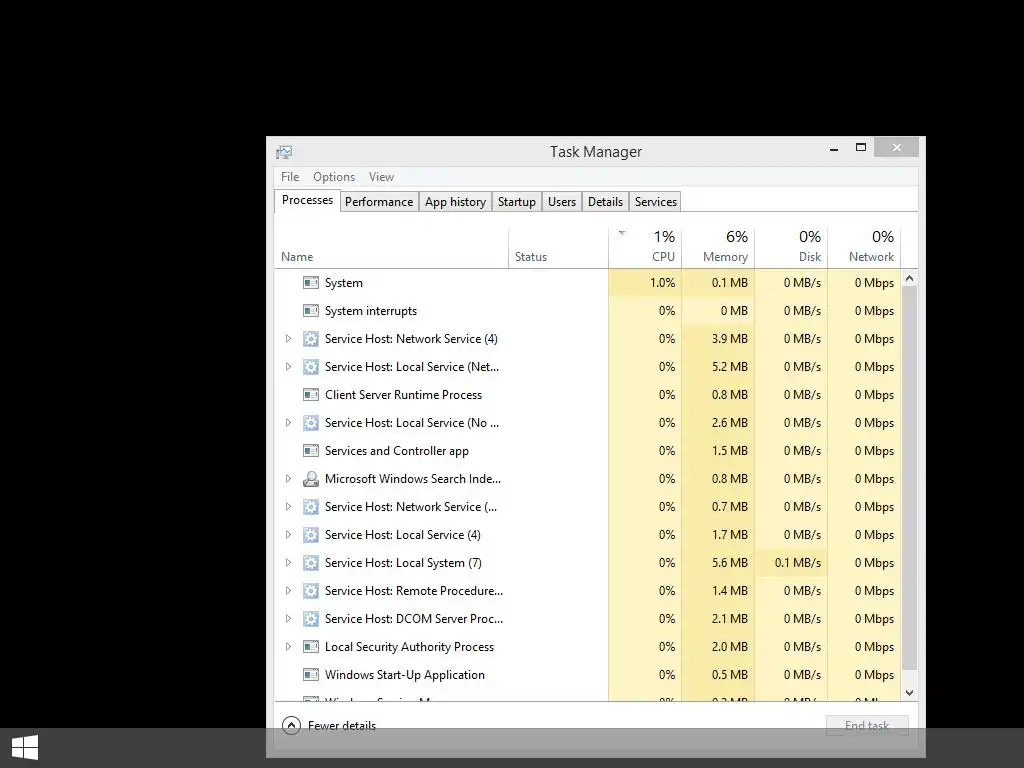Collapse view with Fewer details arrow icon
1024x768 pixels.
291,726
